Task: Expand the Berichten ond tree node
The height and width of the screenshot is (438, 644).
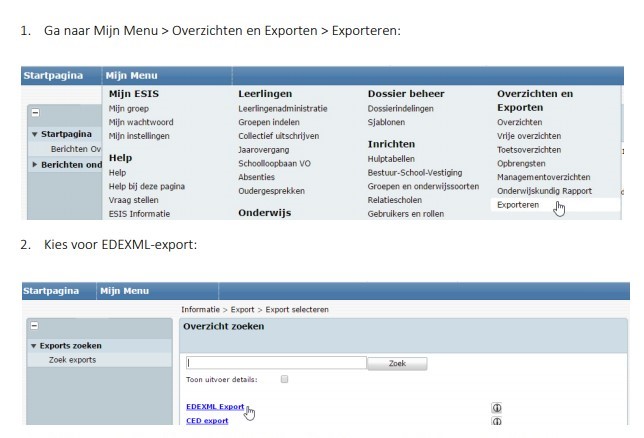Action: [x=34, y=164]
